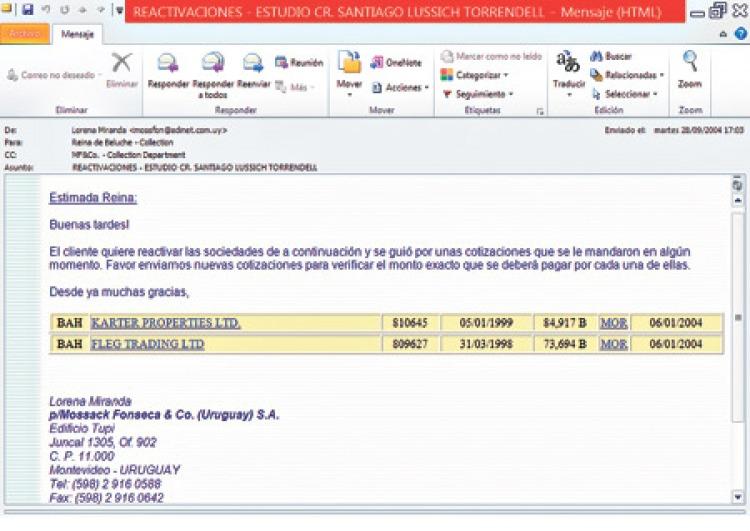This screenshot has width=750, height=531.
Task: Delete the message with Eliminar
Action: pyautogui.click(x=122, y=69)
